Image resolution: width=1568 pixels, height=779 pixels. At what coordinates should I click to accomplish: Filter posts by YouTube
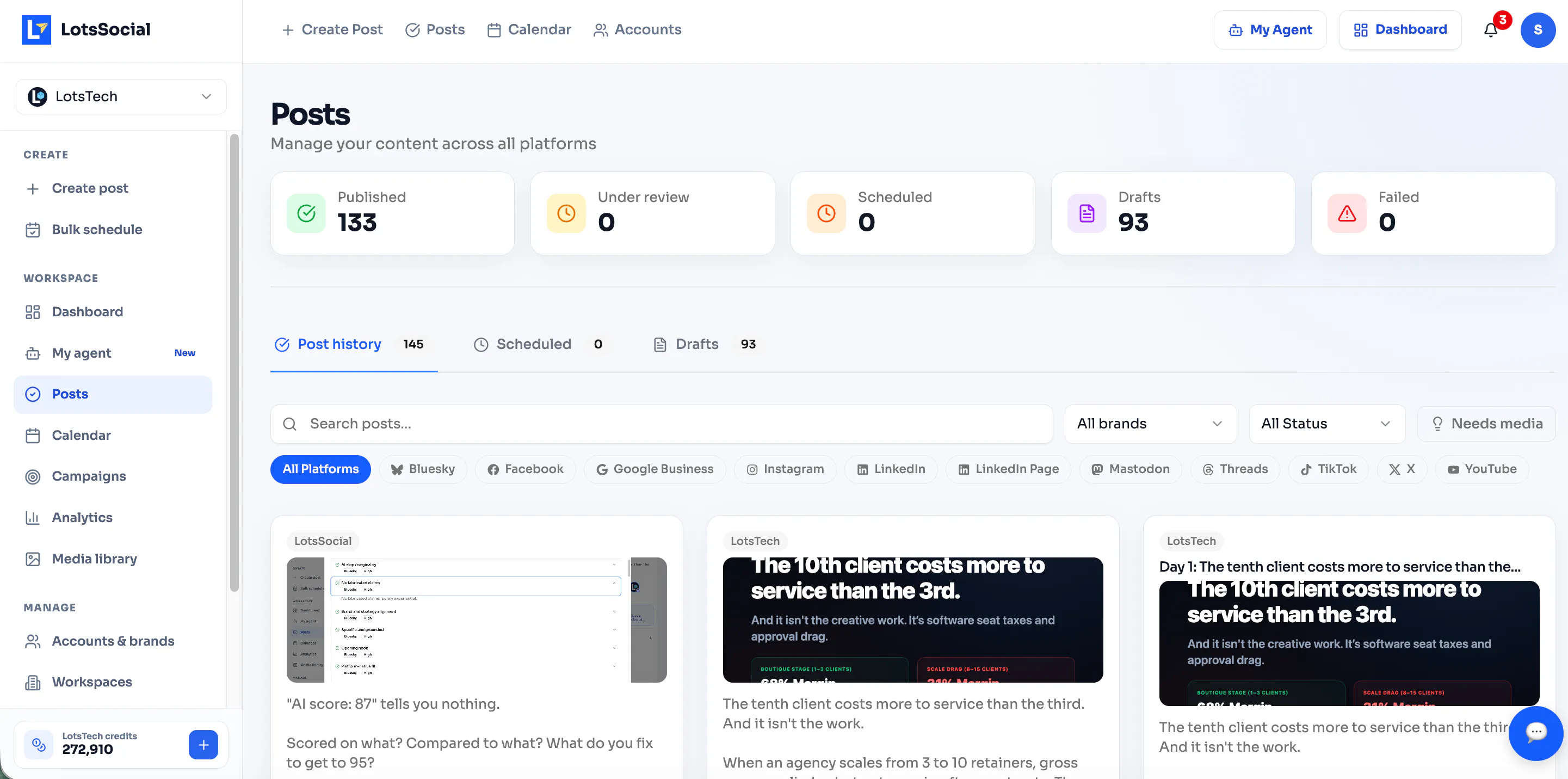1482,469
